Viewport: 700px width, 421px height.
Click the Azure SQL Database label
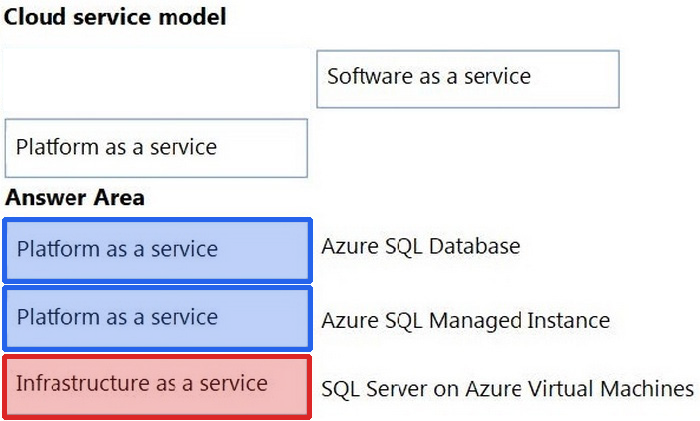[421, 246]
